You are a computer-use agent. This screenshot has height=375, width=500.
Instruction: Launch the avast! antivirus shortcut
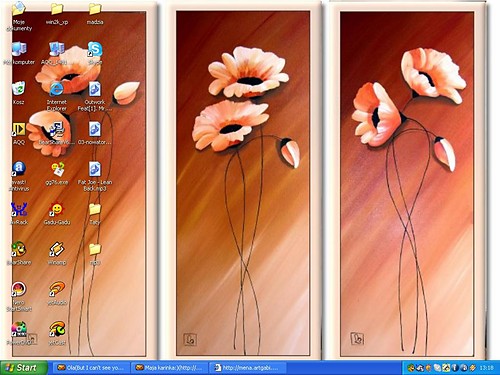(19, 169)
